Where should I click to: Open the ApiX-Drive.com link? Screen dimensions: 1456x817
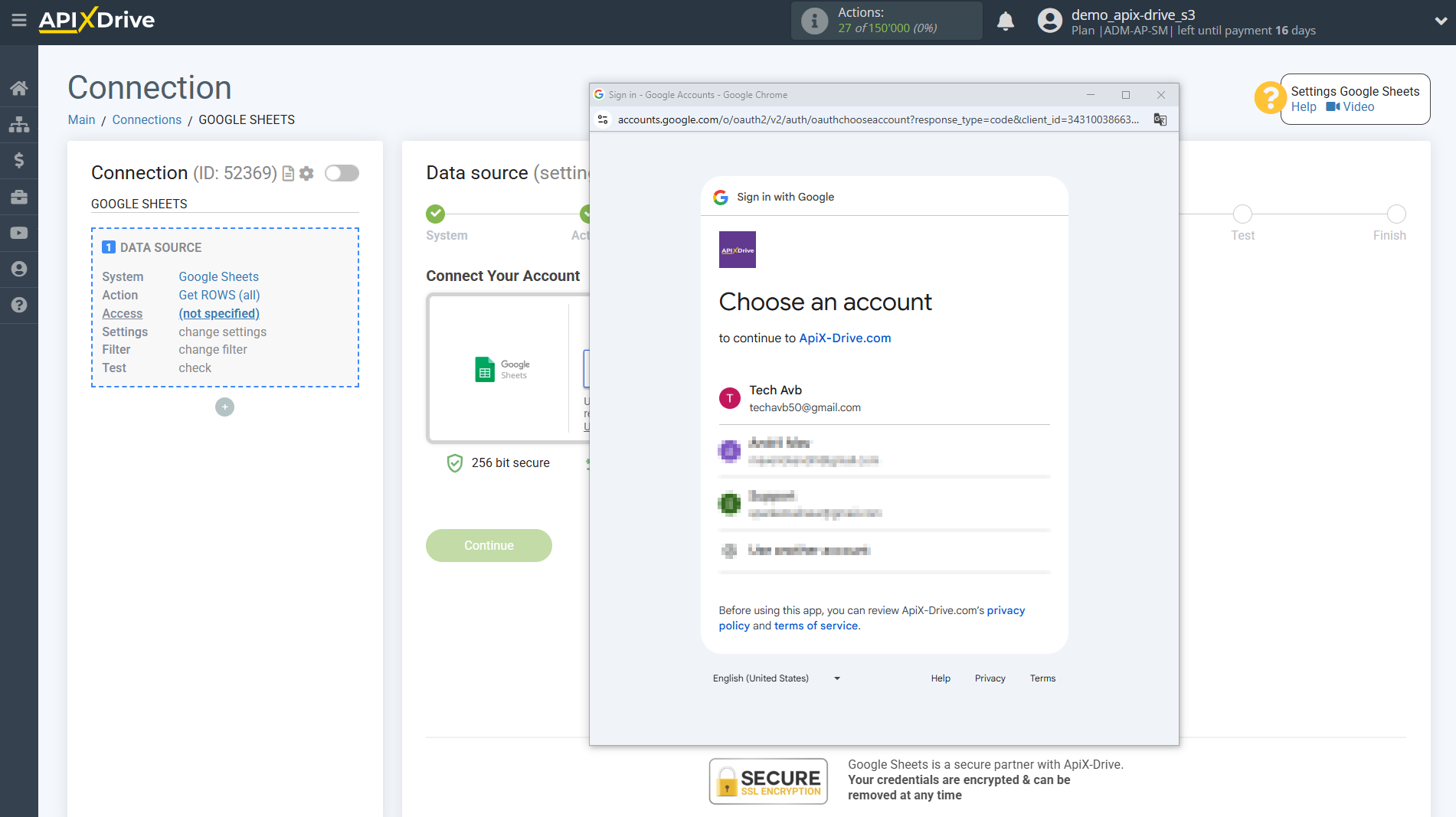845,338
